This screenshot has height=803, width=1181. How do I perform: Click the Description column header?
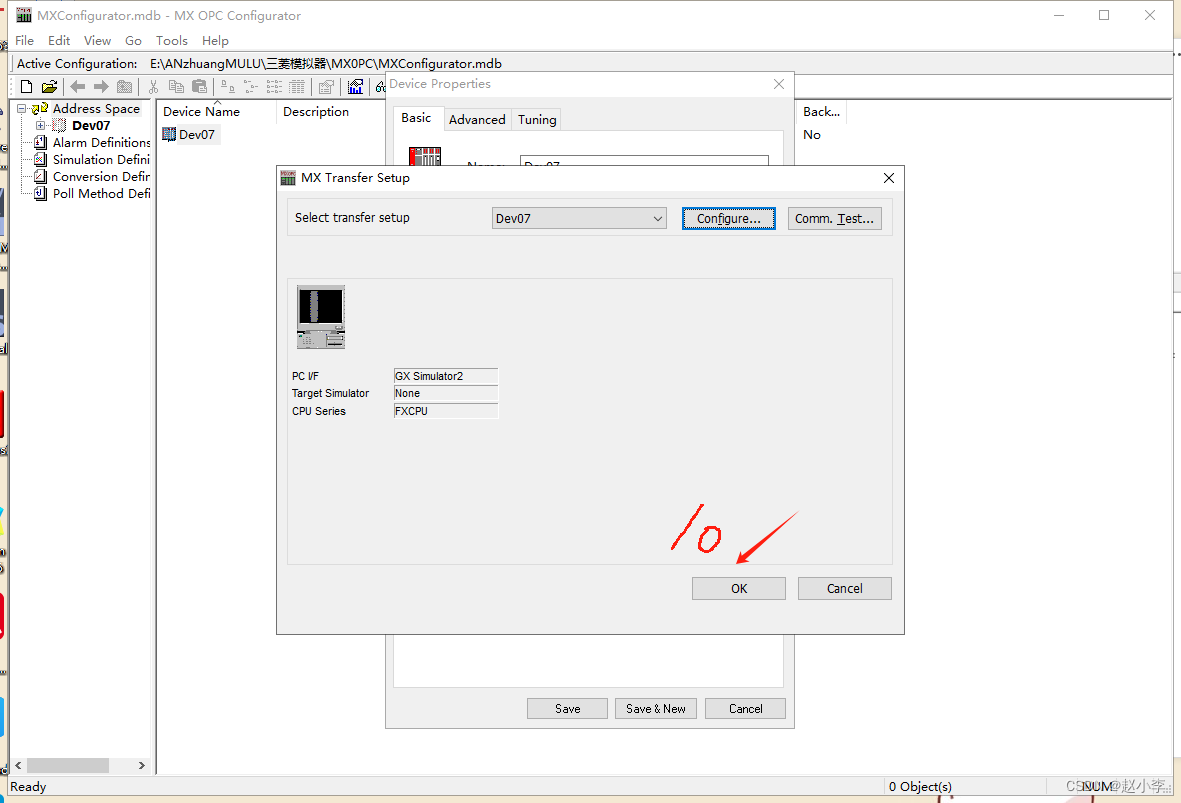316,111
